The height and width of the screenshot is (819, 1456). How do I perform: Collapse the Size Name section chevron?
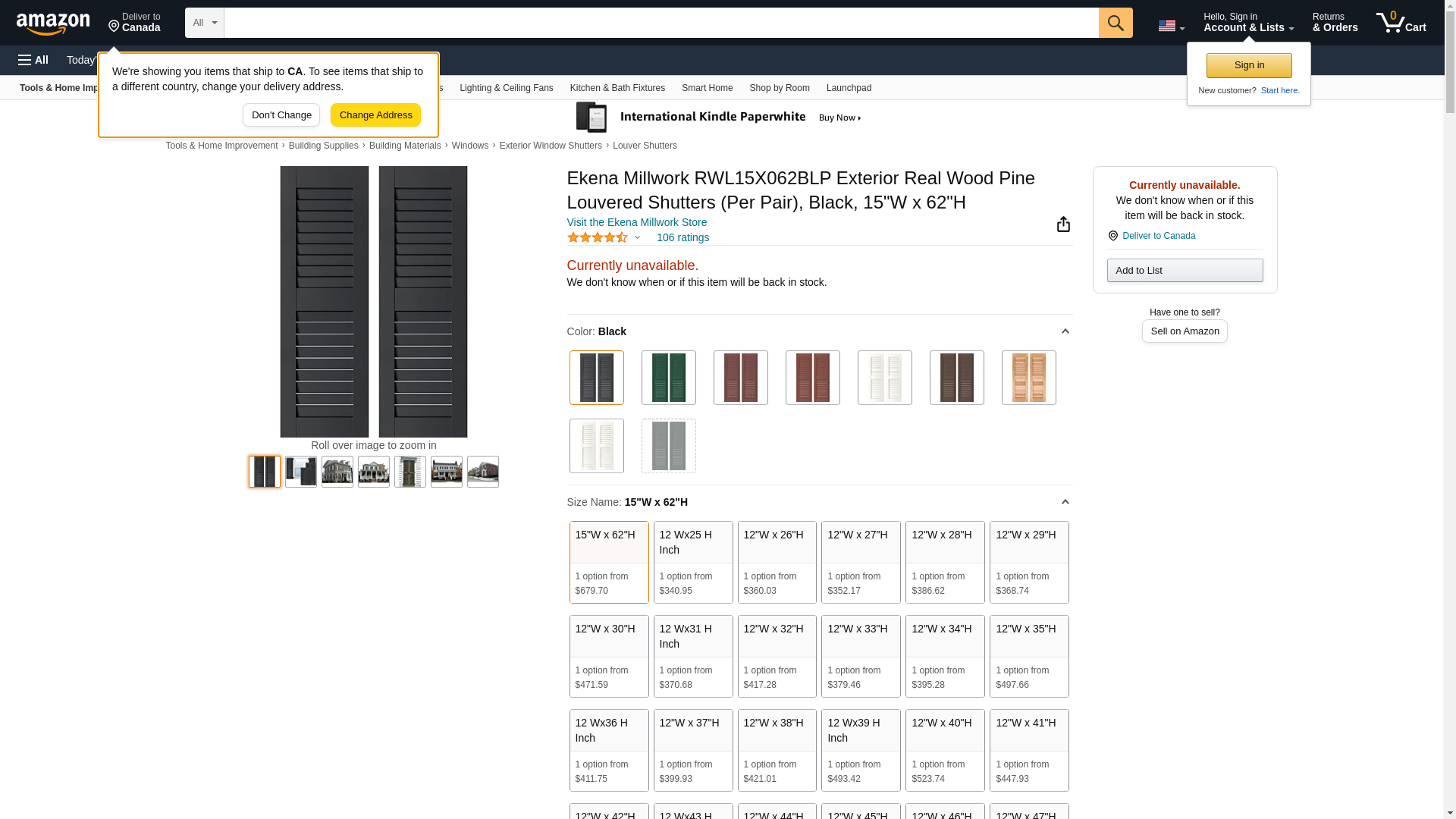pos(1065,502)
